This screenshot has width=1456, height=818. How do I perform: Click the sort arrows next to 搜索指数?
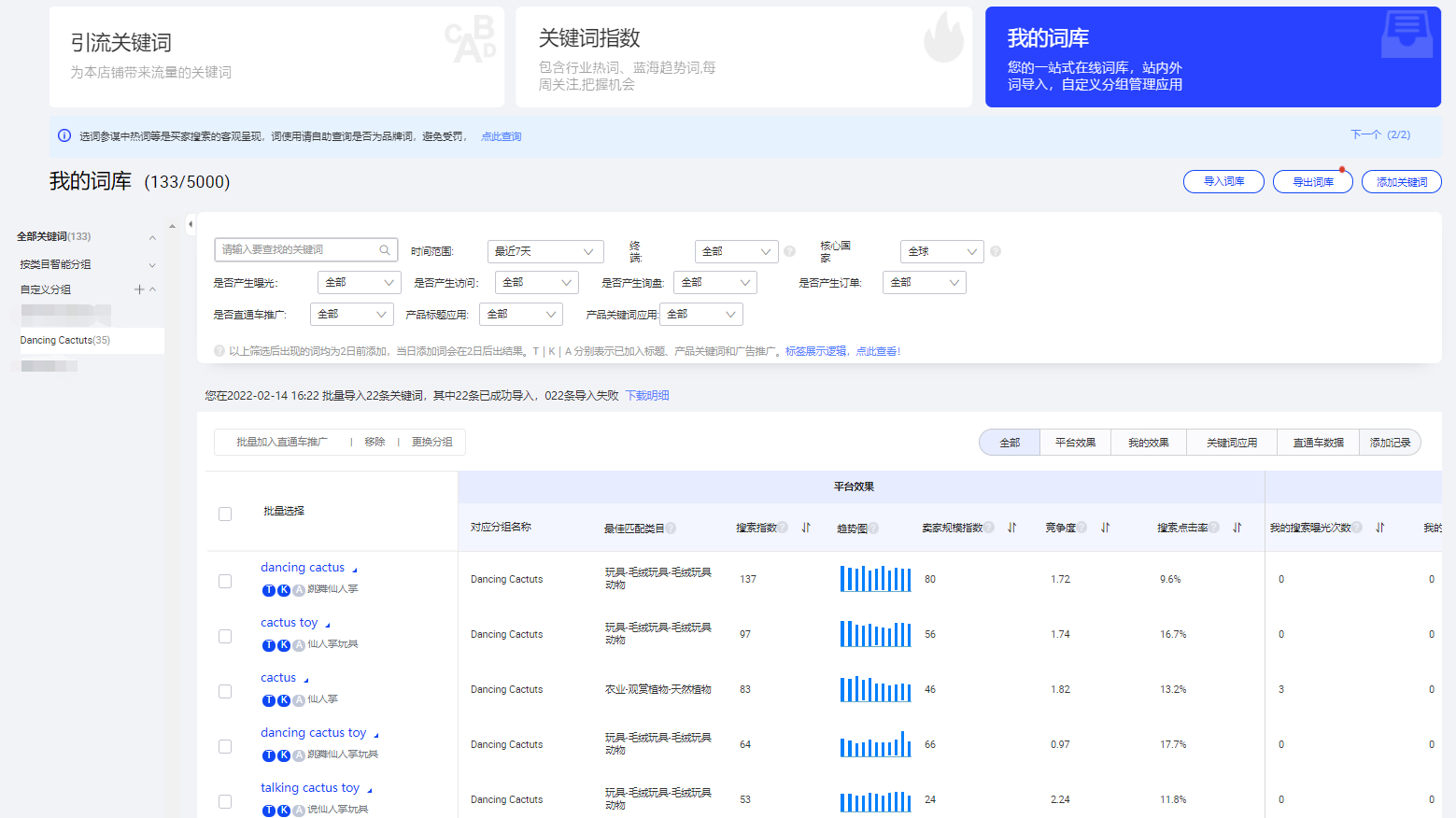806,528
